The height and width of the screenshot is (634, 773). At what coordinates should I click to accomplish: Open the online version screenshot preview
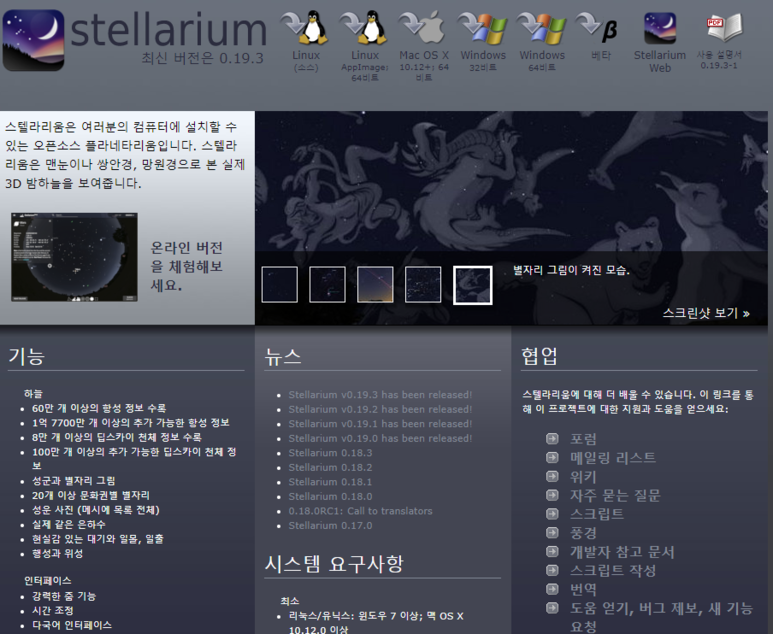(74, 257)
